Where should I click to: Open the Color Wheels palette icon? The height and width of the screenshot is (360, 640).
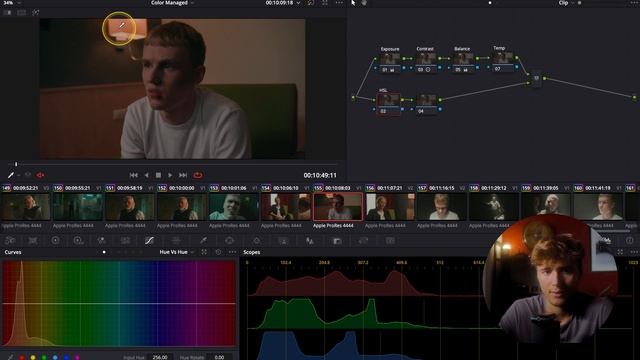click(56, 241)
